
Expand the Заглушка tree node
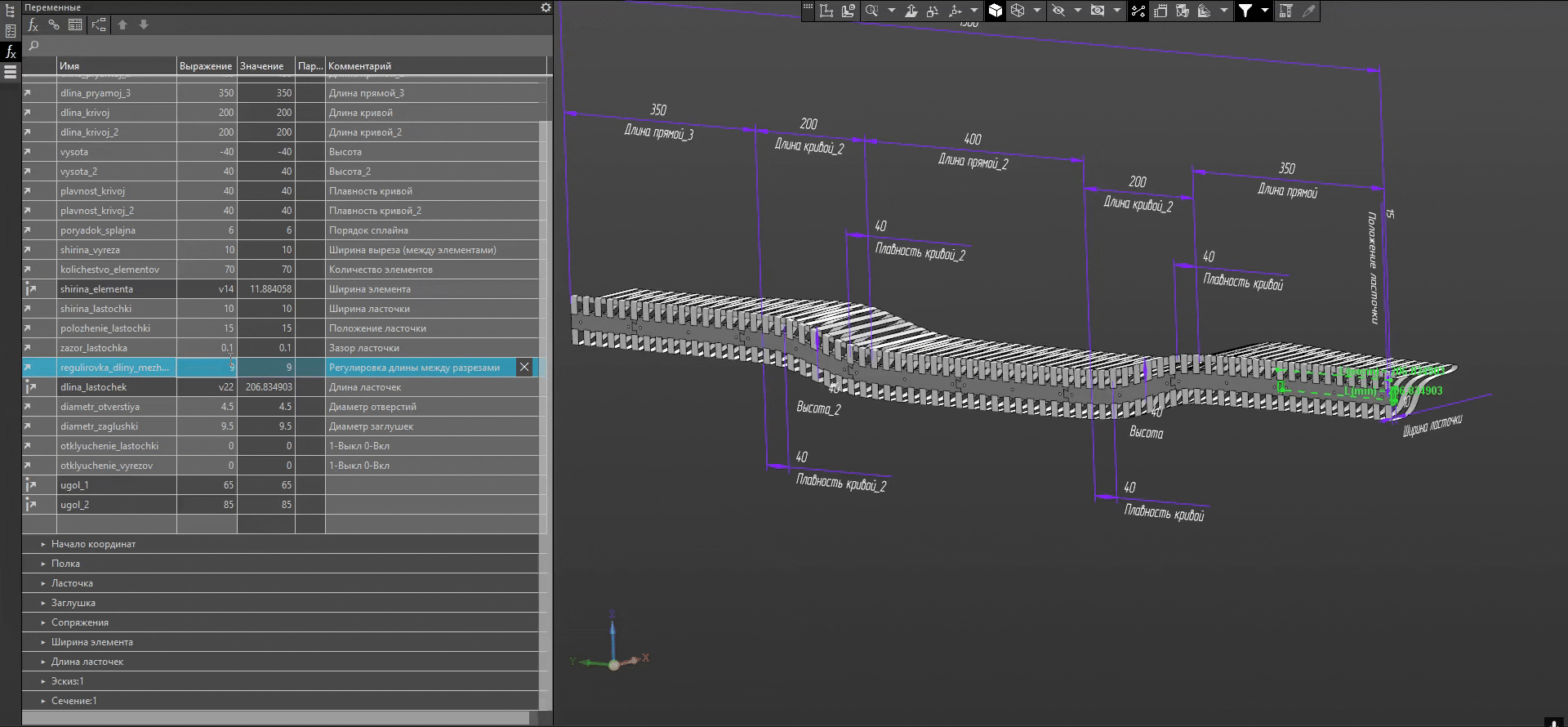tap(43, 603)
